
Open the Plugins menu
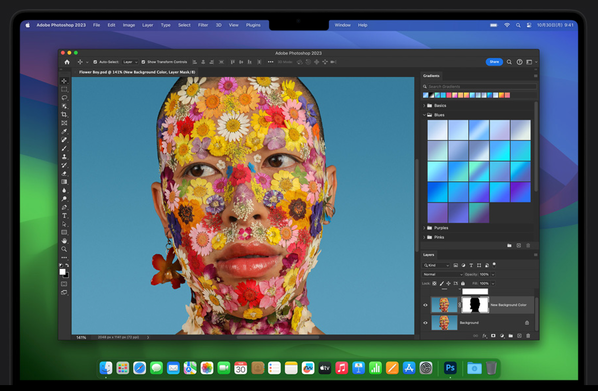pyautogui.click(x=253, y=25)
